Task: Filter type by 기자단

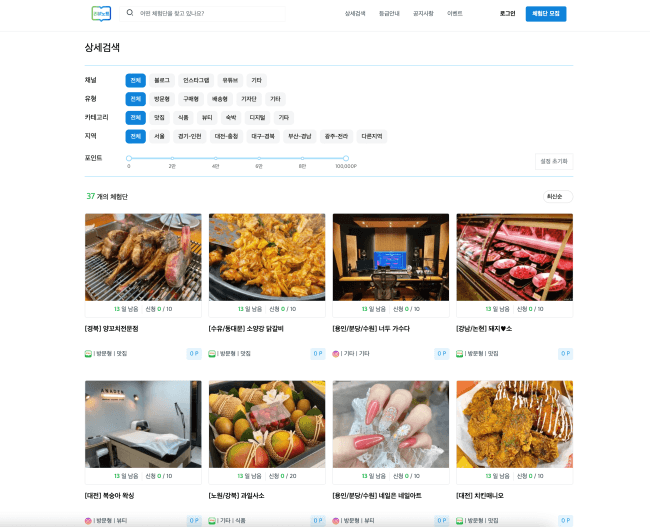Action: [x=249, y=99]
